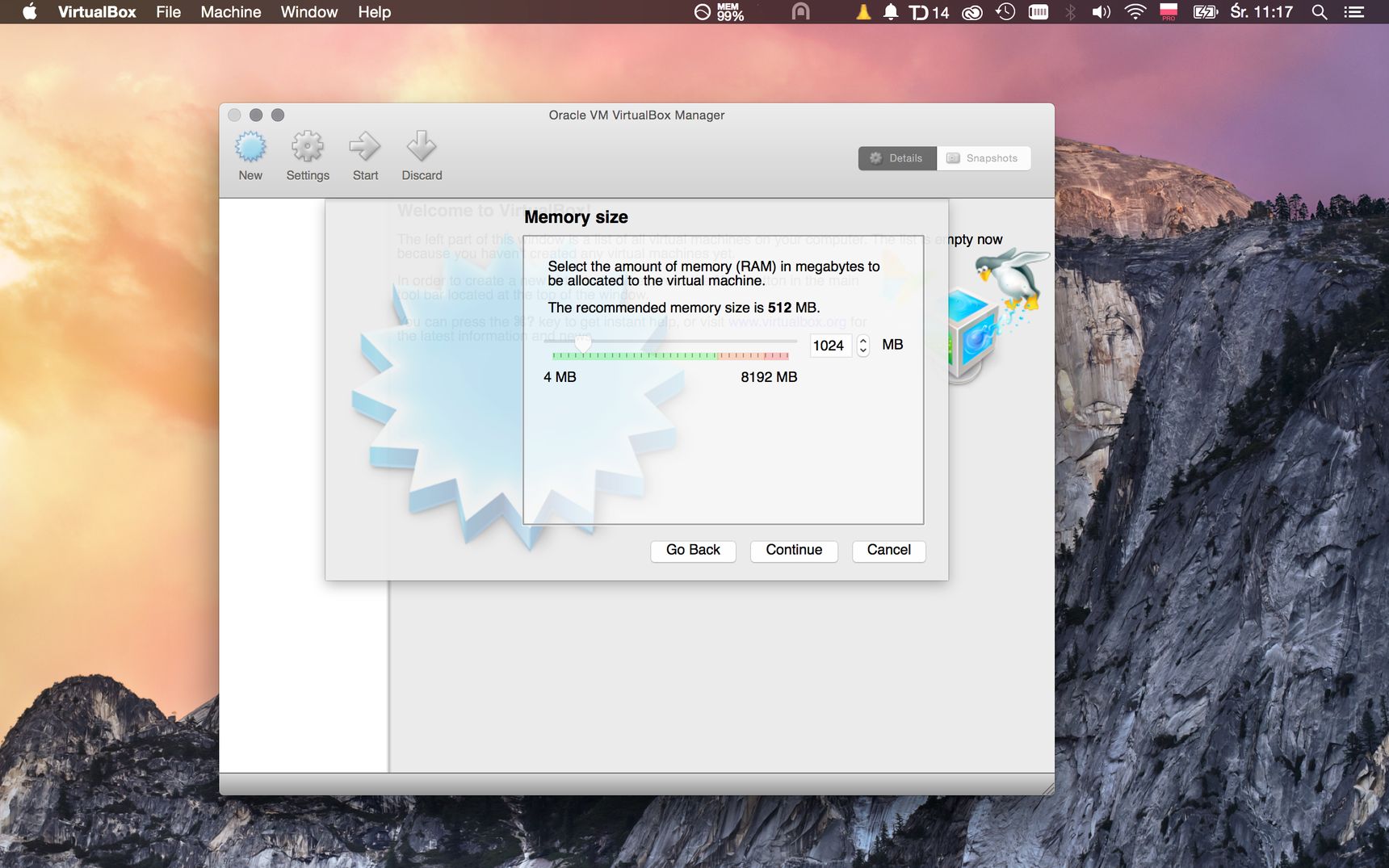This screenshot has width=1389, height=868.
Task: Click the New virtual machine icon
Action: tap(250, 148)
